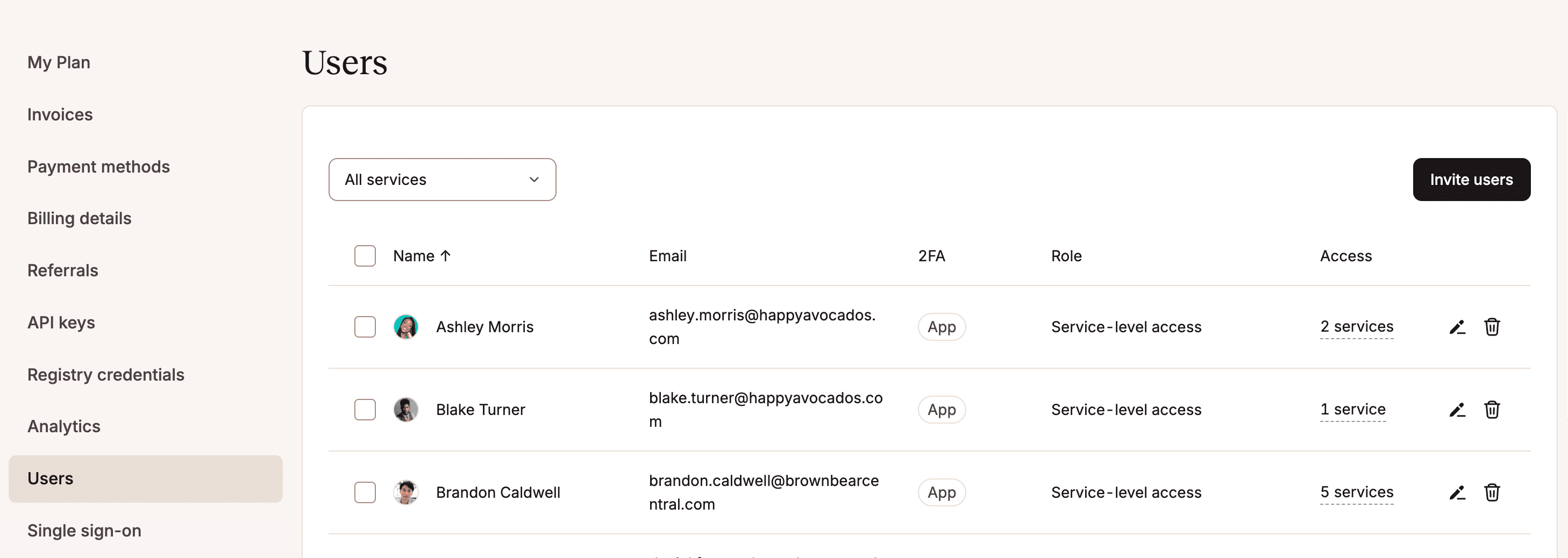Click Ashley Morris's profile avatar

[x=406, y=327]
